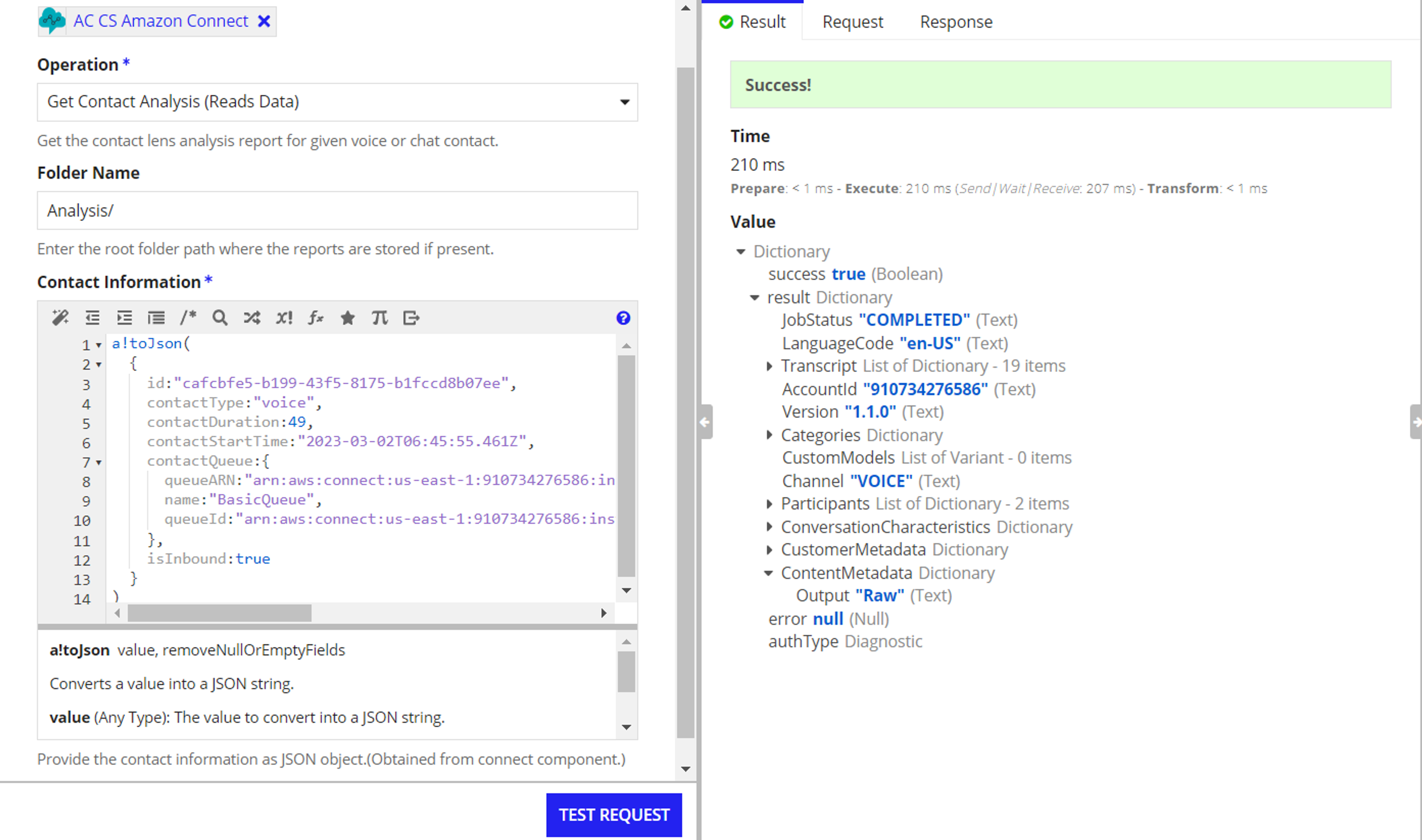
Task: Click left pane scroll down arrow
Action: pos(685,769)
